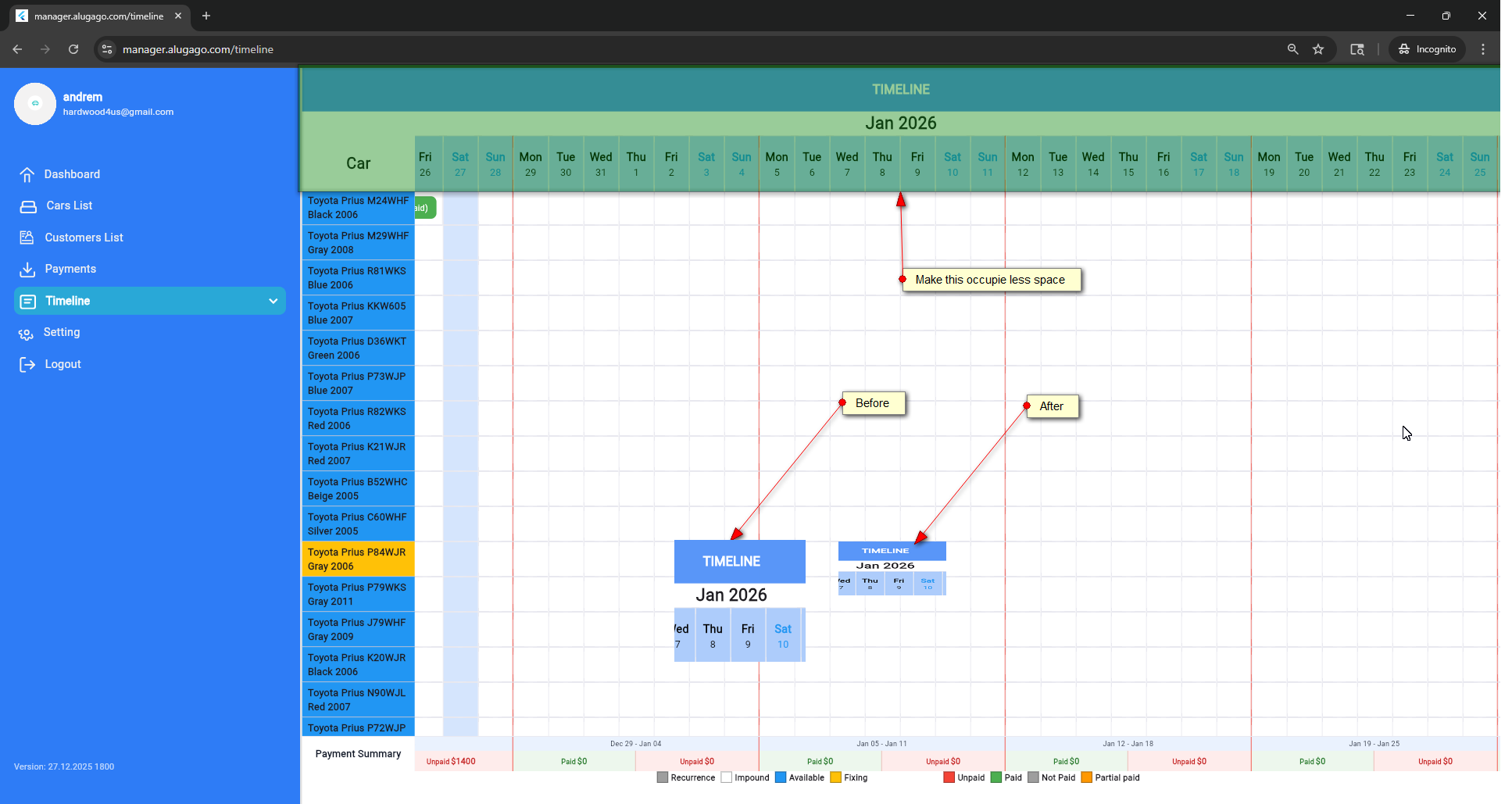Click the Setting gear icon

[26, 334]
